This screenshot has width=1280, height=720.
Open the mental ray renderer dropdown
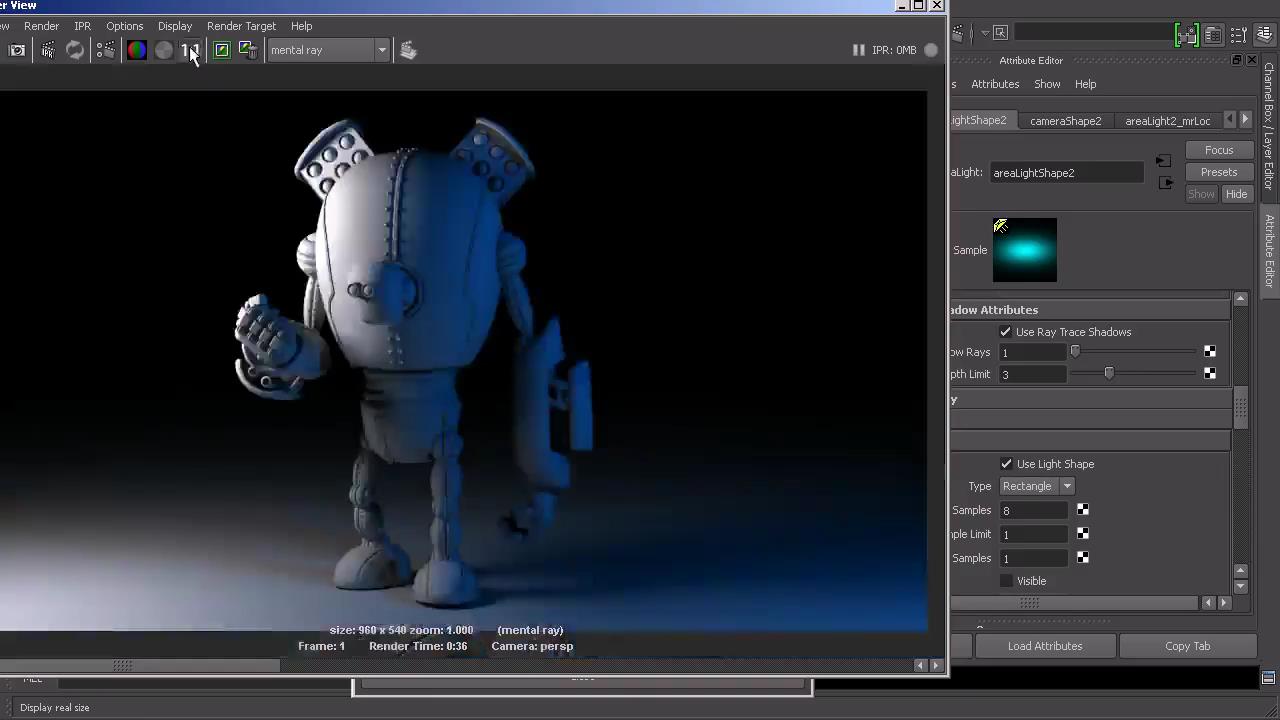tap(328, 50)
